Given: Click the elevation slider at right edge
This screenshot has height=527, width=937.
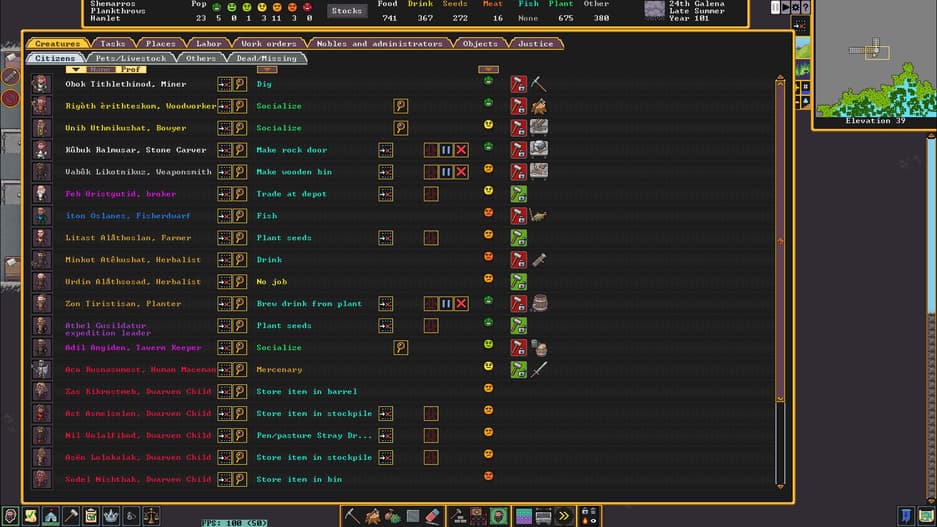Looking at the screenshot, I should (931, 317).
